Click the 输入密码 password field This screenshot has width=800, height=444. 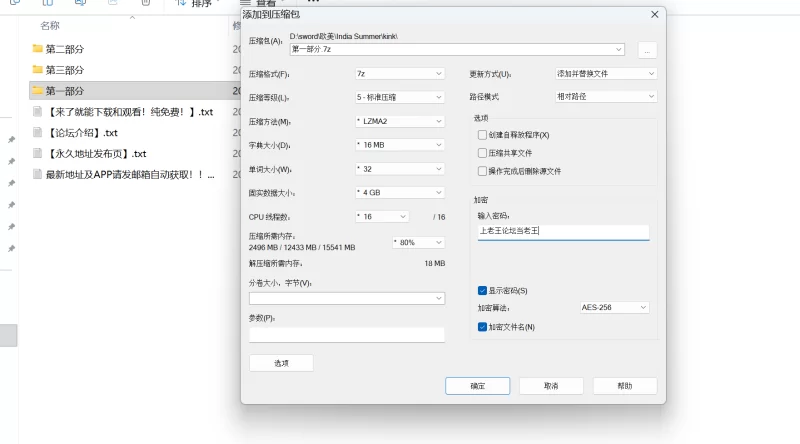coord(563,232)
